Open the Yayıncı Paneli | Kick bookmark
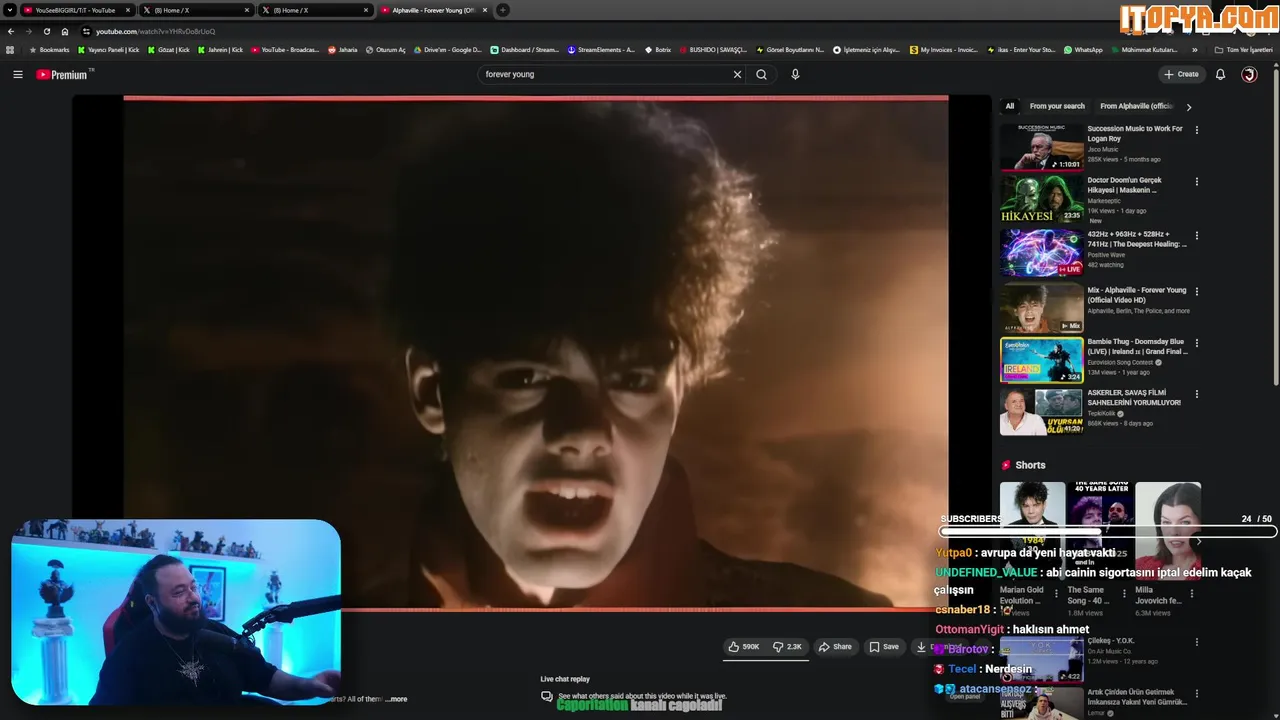The width and height of the screenshot is (1280, 720). pos(109,49)
